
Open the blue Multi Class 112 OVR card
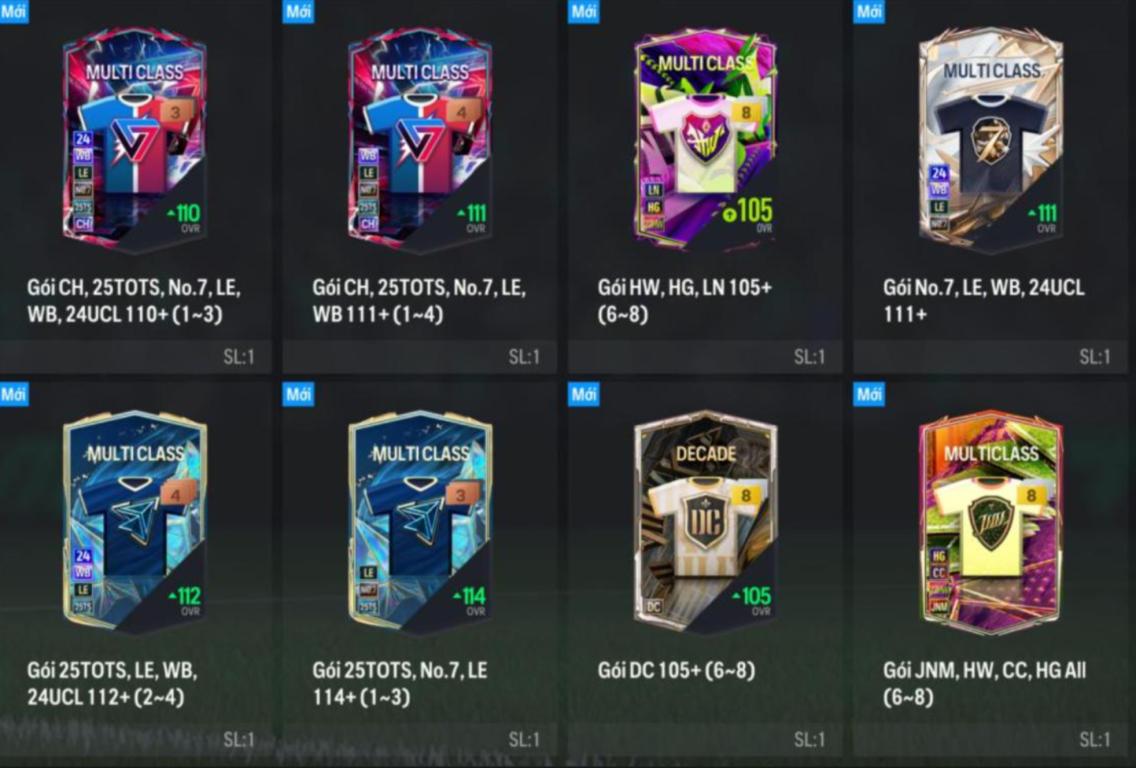134,522
